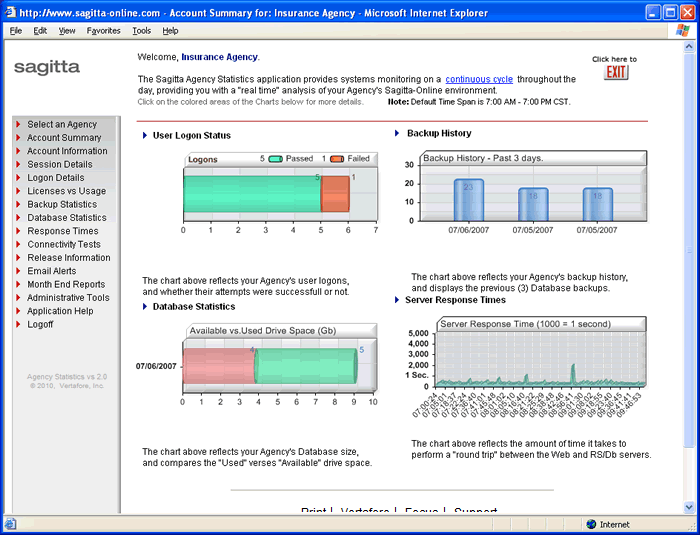The width and height of the screenshot is (700, 535).
Task: Click the arrow beside Backup History heading
Action: click(397, 133)
